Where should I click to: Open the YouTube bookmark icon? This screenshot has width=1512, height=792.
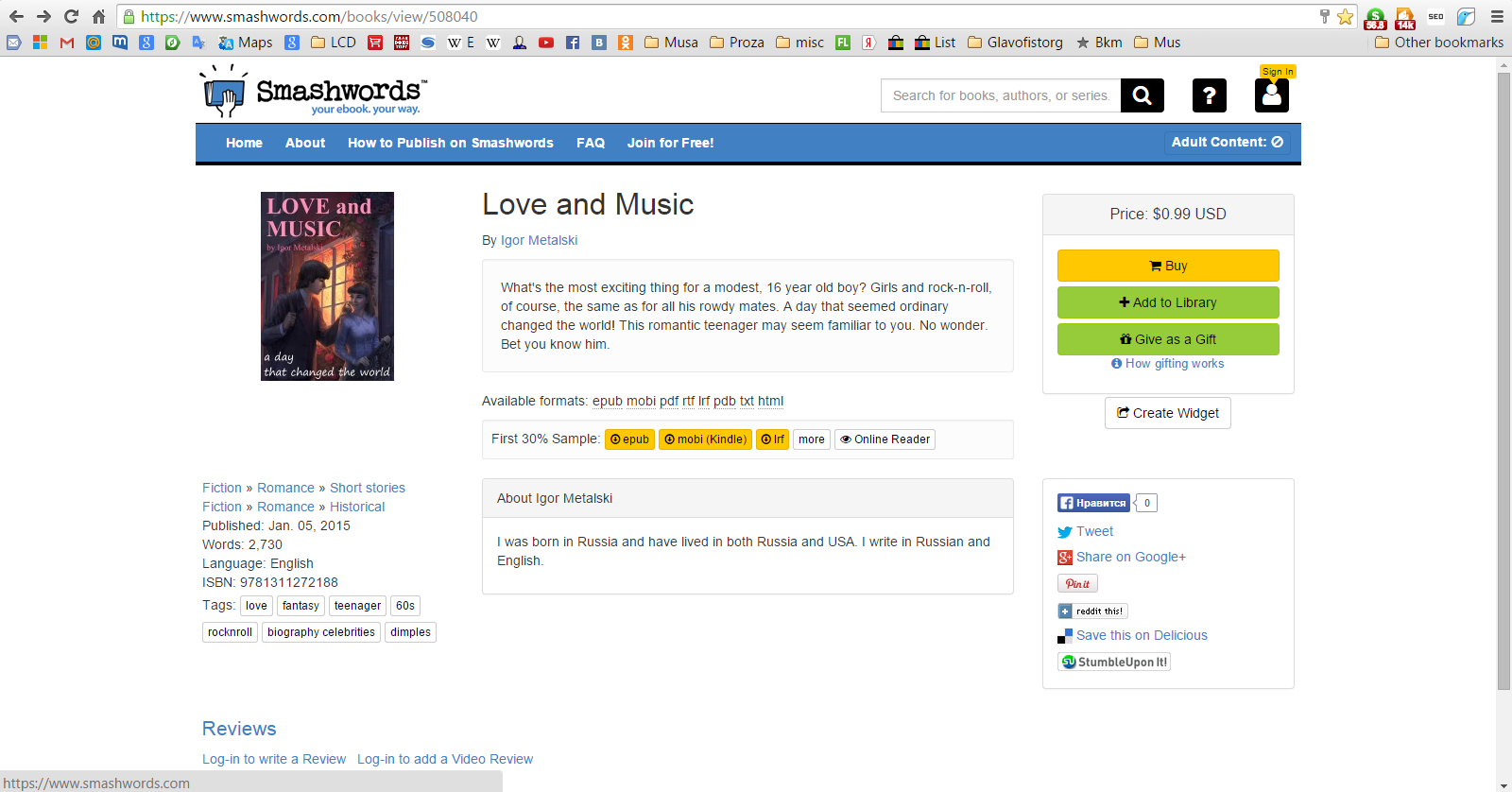pyautogui.click(x=546, y=43)
